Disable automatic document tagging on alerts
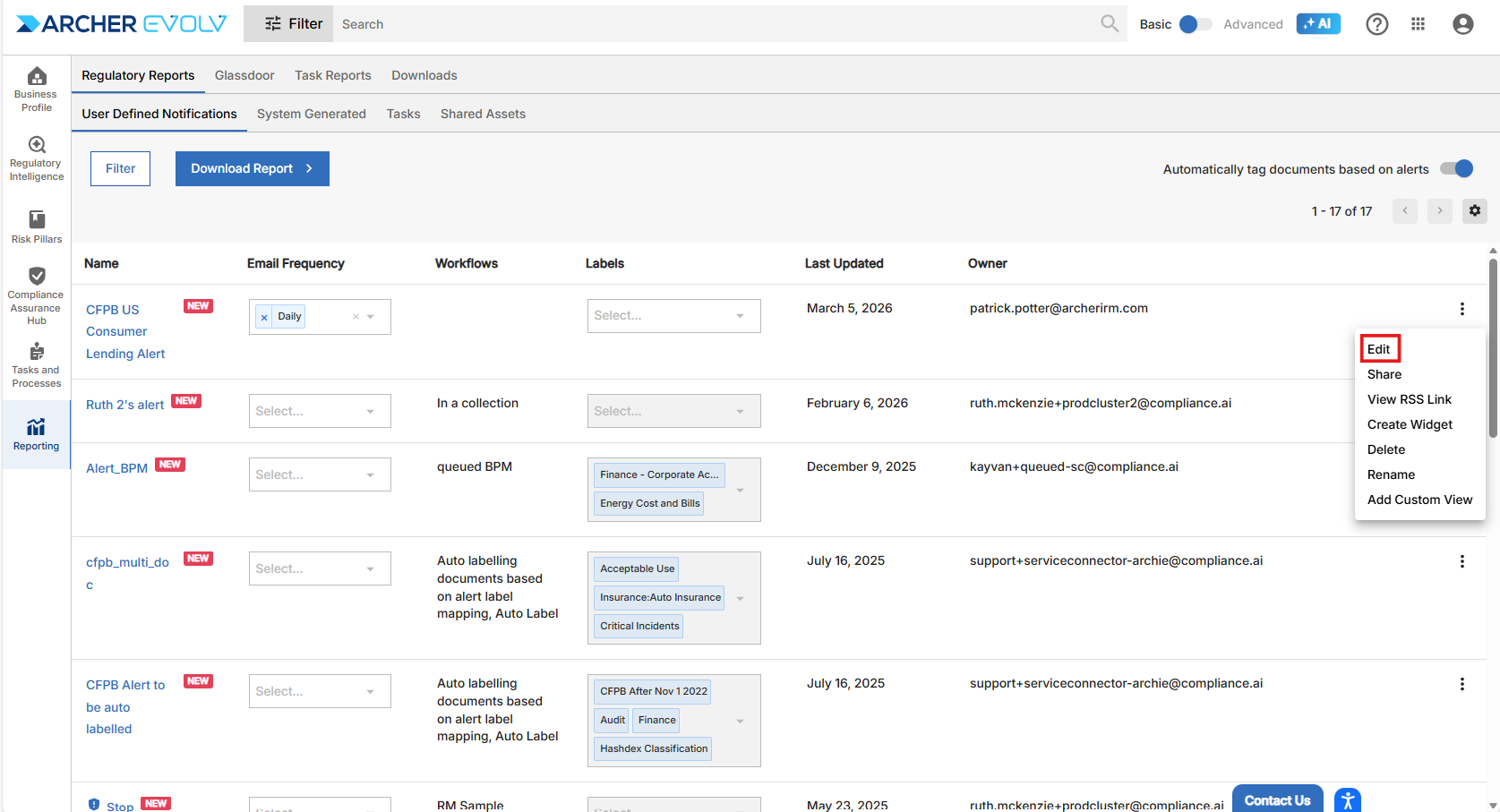 tap(1456, 168)
